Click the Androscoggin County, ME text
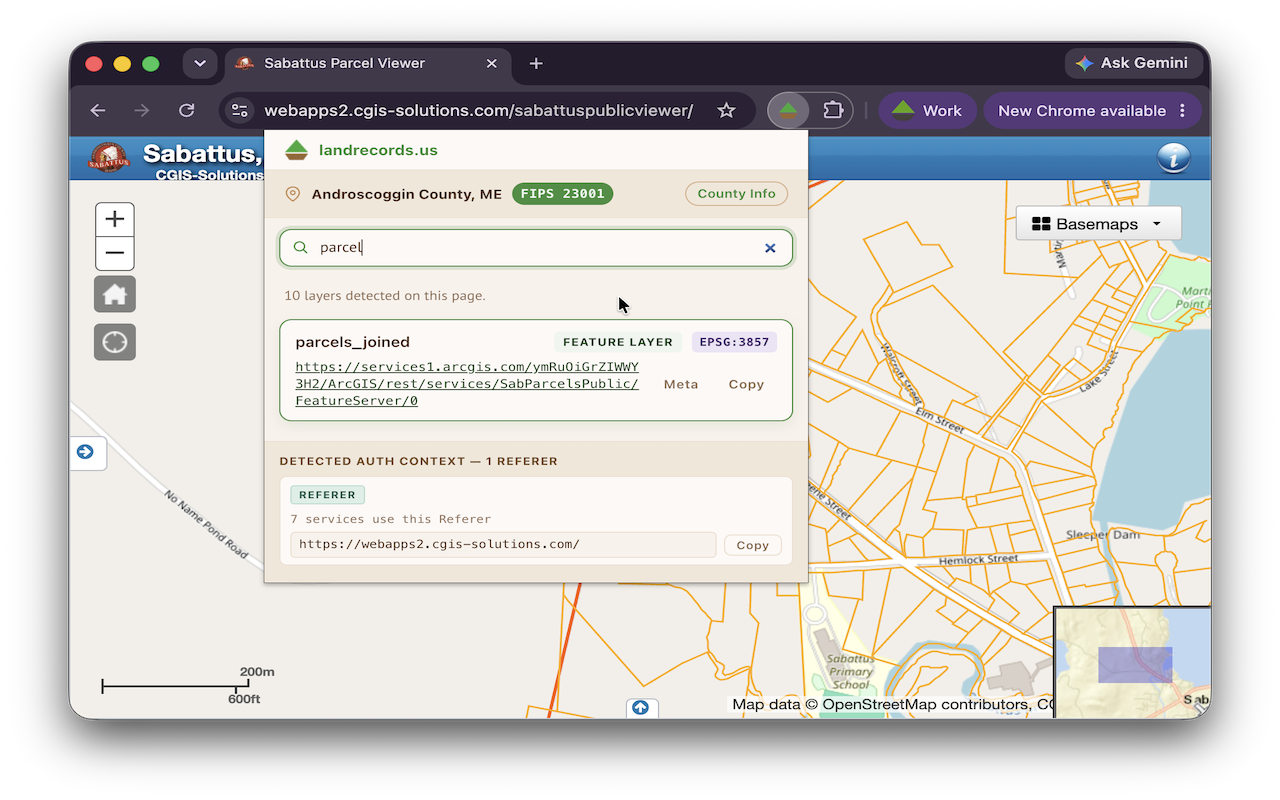Viewport: 1280px width, 800px height. (407, 194)
